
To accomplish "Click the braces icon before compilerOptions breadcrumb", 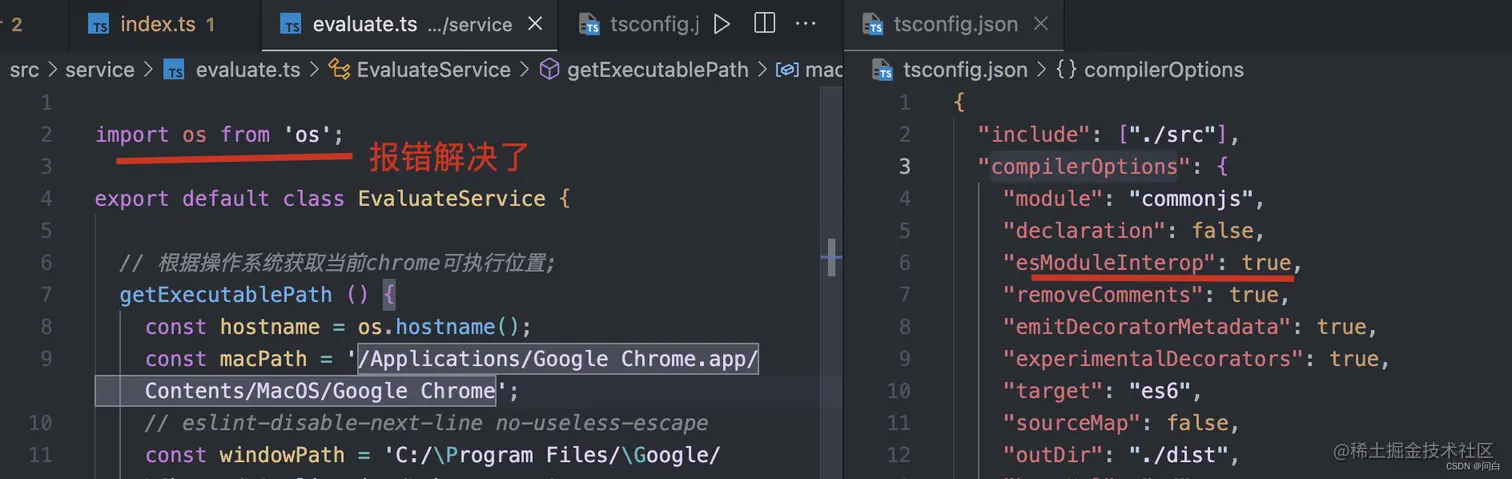I will 1066,70.
